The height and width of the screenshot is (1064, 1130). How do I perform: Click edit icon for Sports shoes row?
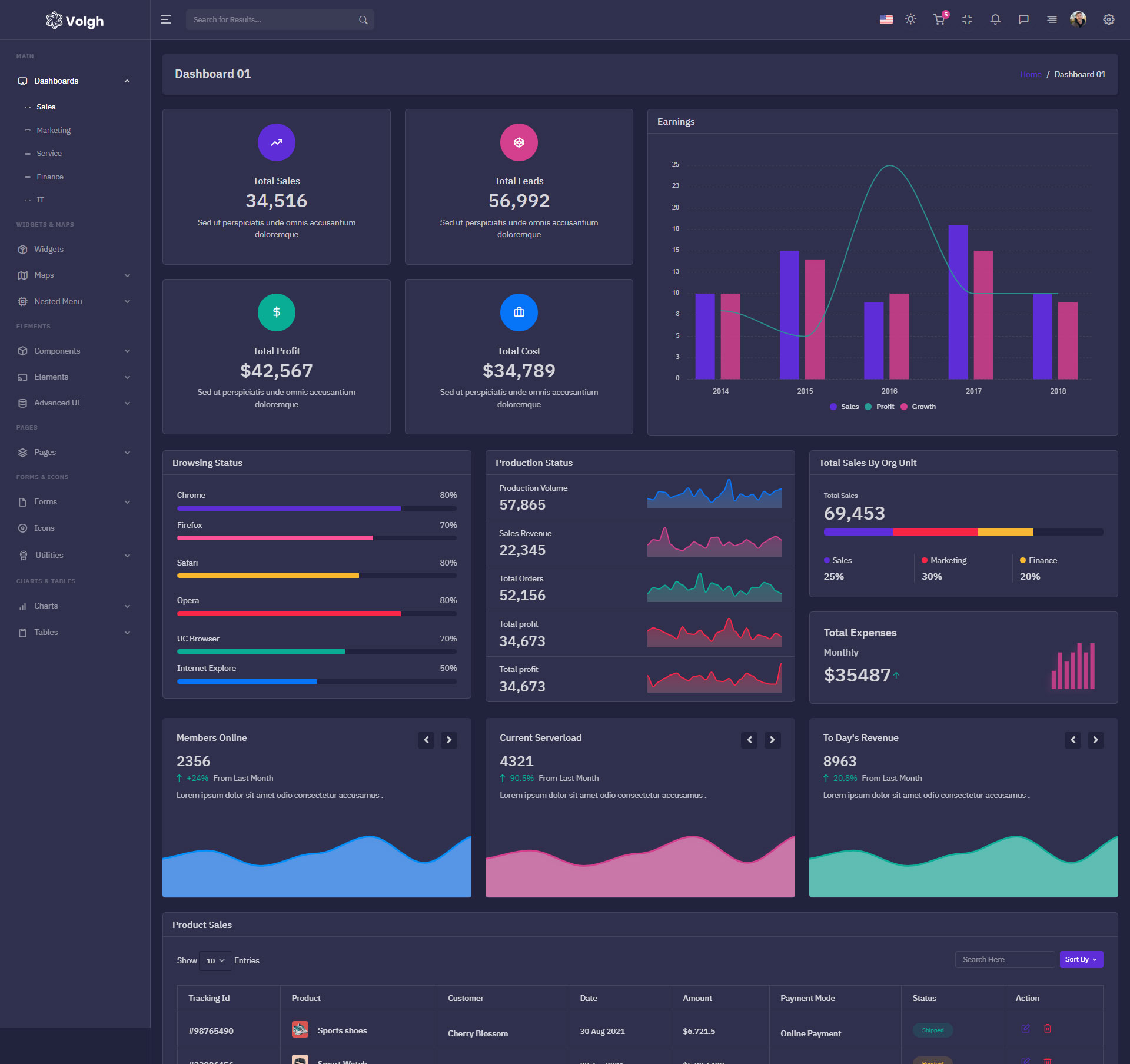pyautogui.click(x=1025, y=1028)
